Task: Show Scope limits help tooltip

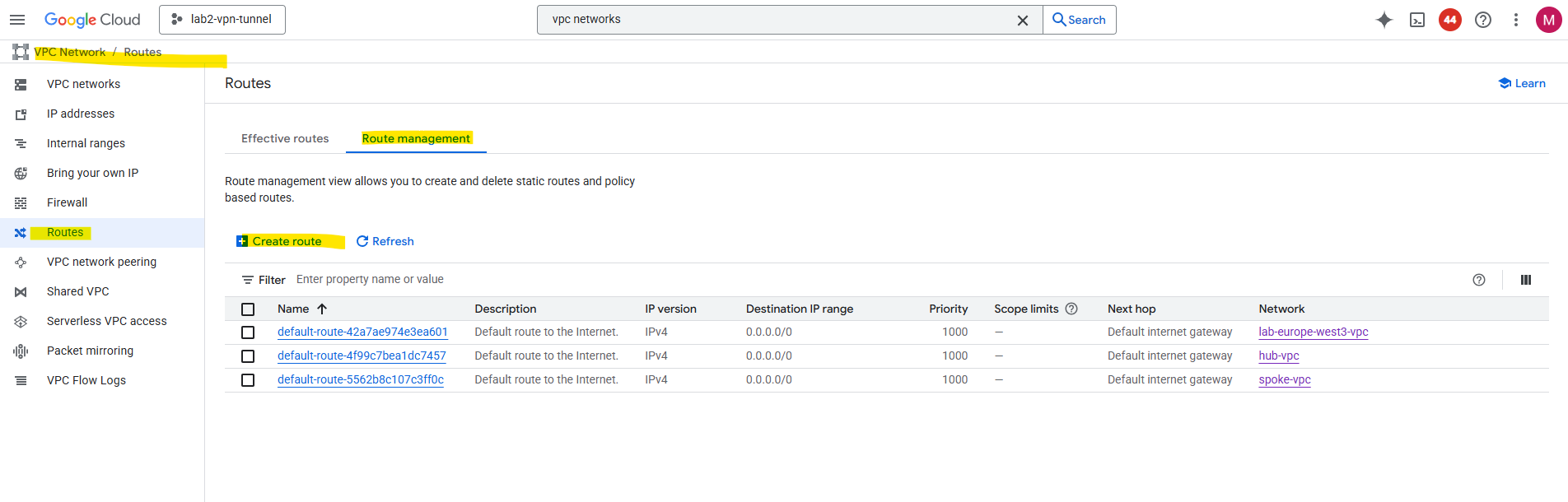Action: point(1071,309)
